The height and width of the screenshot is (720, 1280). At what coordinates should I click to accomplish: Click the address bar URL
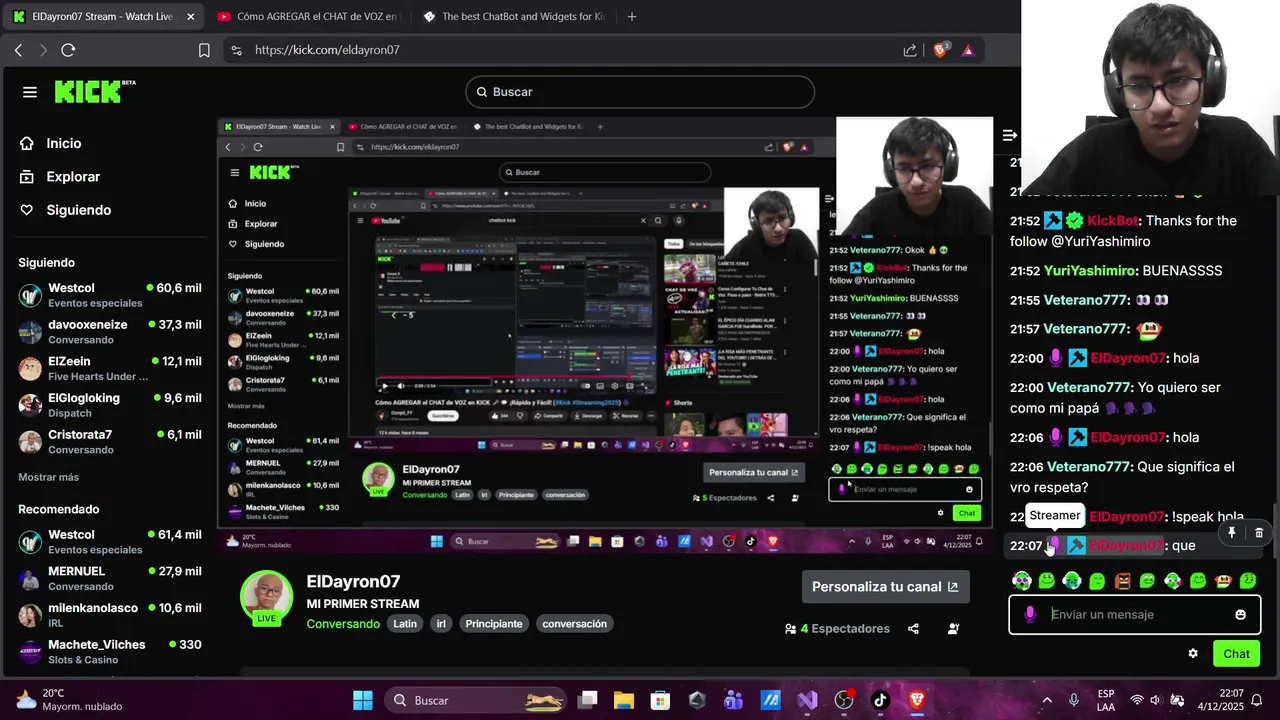coord(327,50)
